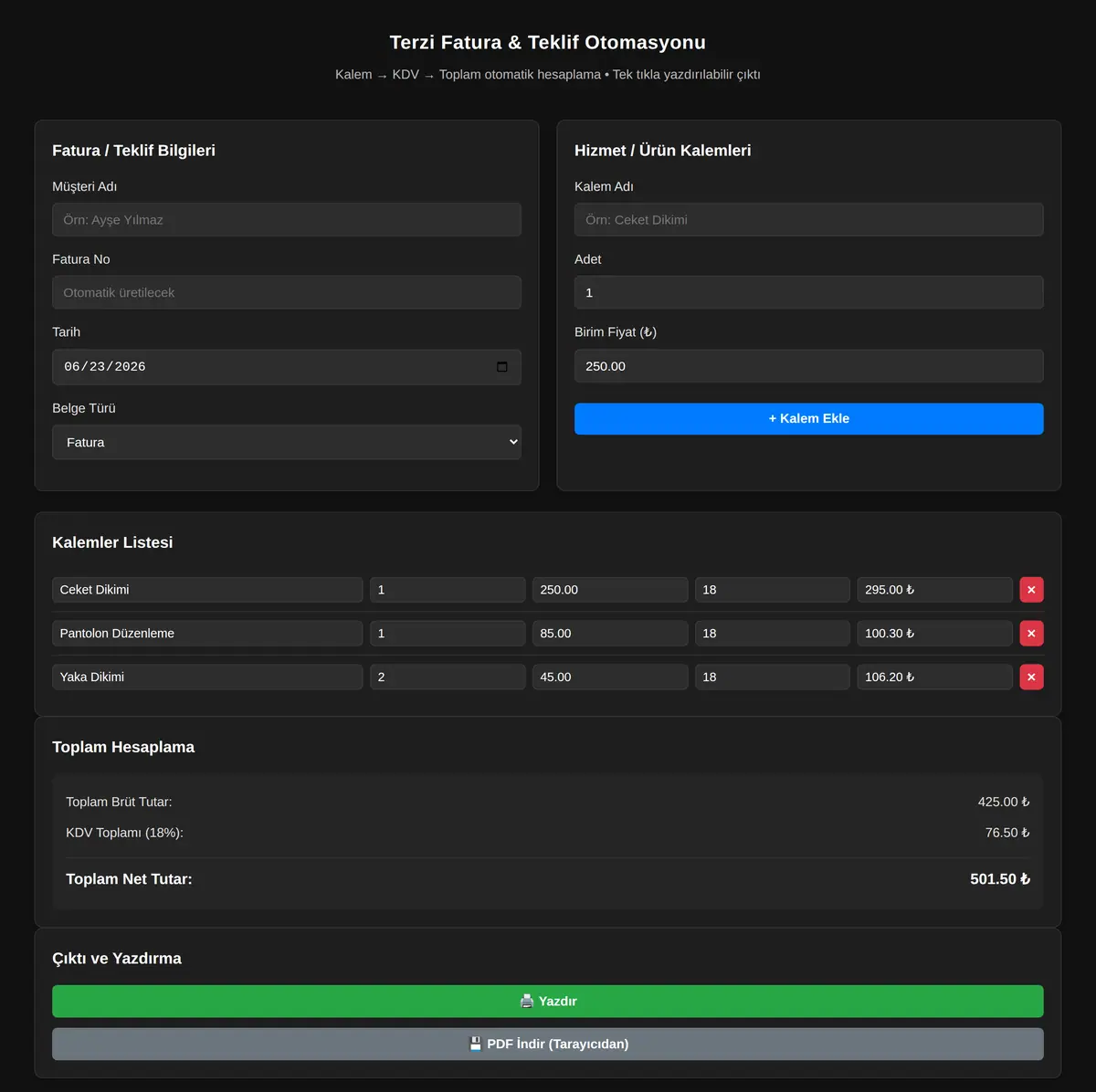Edit quantity in Yaka Dikimi row
1096x1092 pixels.
448,677
